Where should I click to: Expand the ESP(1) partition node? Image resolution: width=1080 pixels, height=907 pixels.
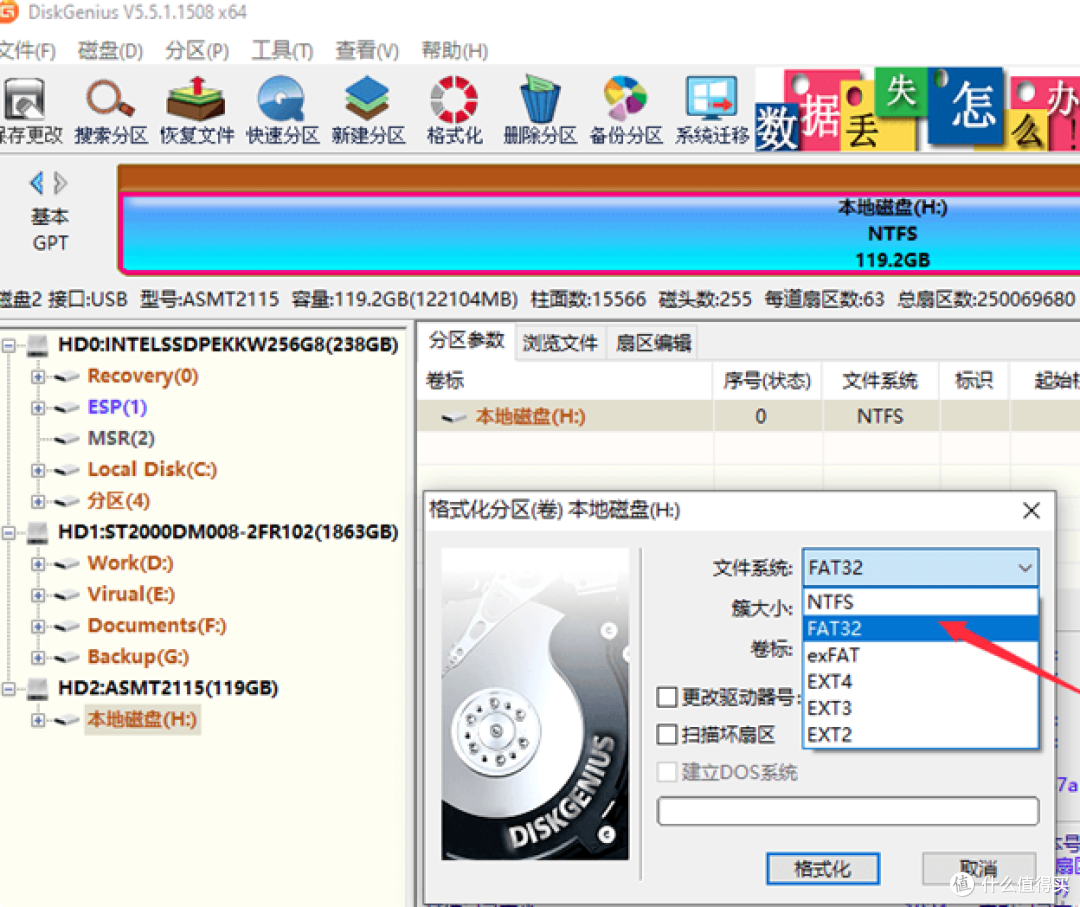pyautogui.click(x=38, y=408)
